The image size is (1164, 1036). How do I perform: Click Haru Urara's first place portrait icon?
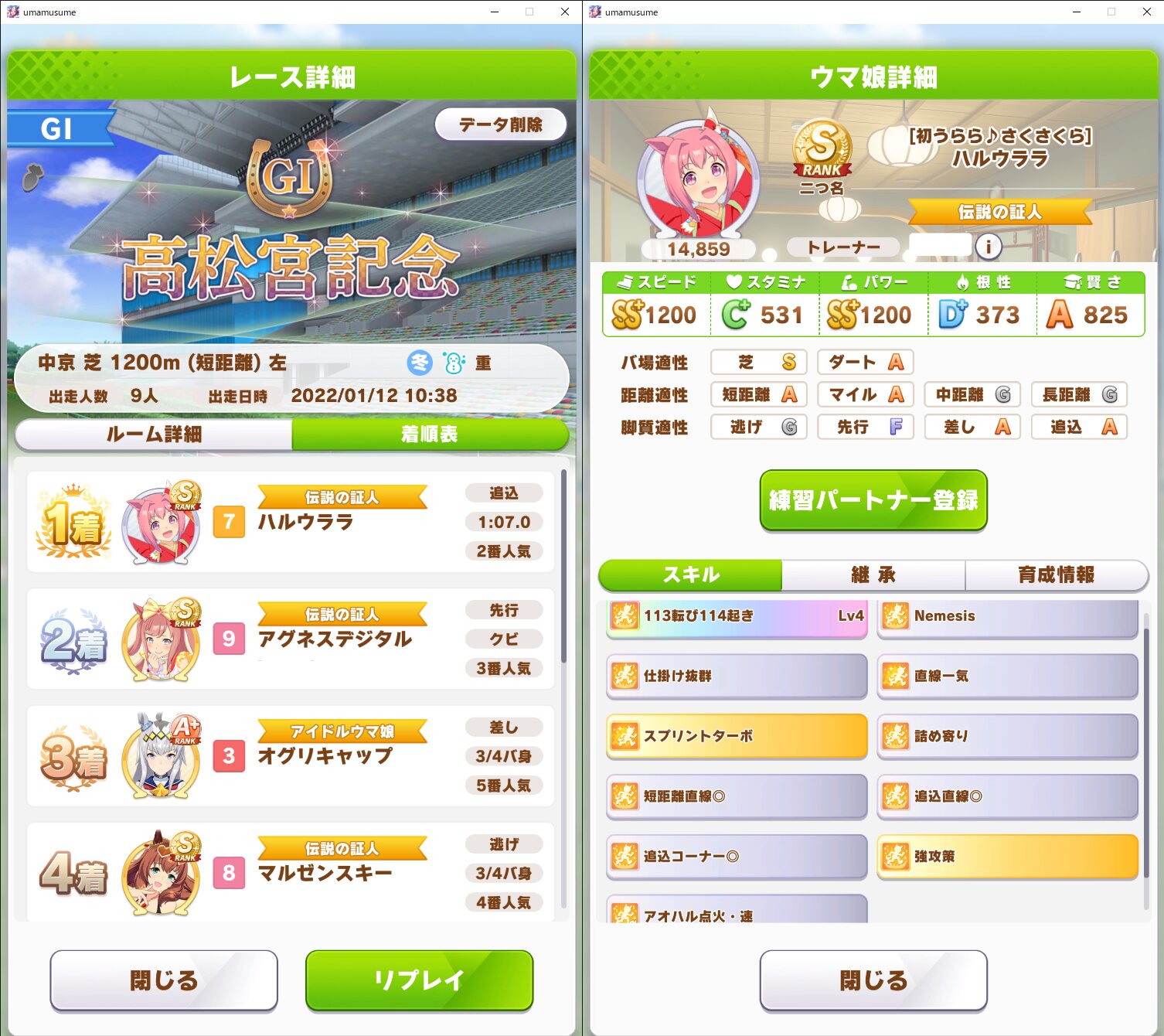tap(162, 524)
